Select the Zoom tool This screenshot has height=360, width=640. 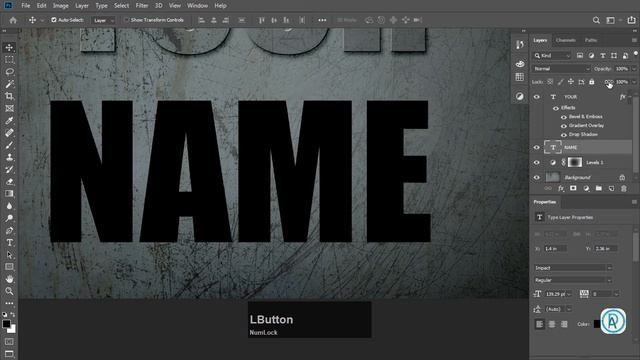tap(9, 291)
